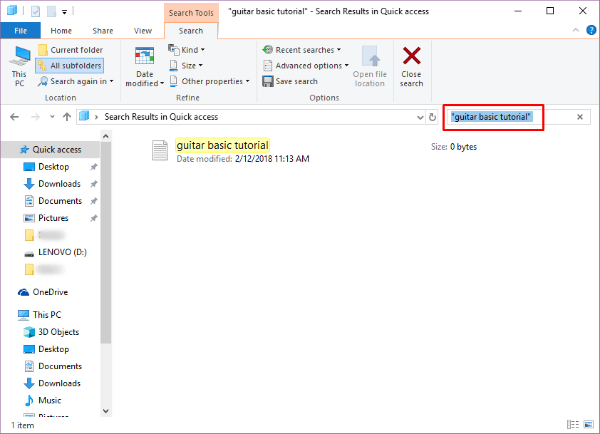
Task: Toggle All subfolders search option
Action: point(70,66)
